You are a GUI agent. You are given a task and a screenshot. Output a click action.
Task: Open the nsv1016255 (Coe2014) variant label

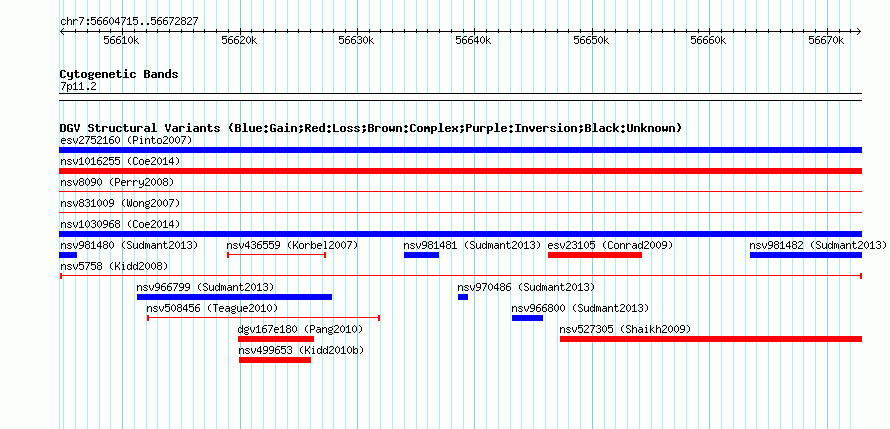[120, 161]
